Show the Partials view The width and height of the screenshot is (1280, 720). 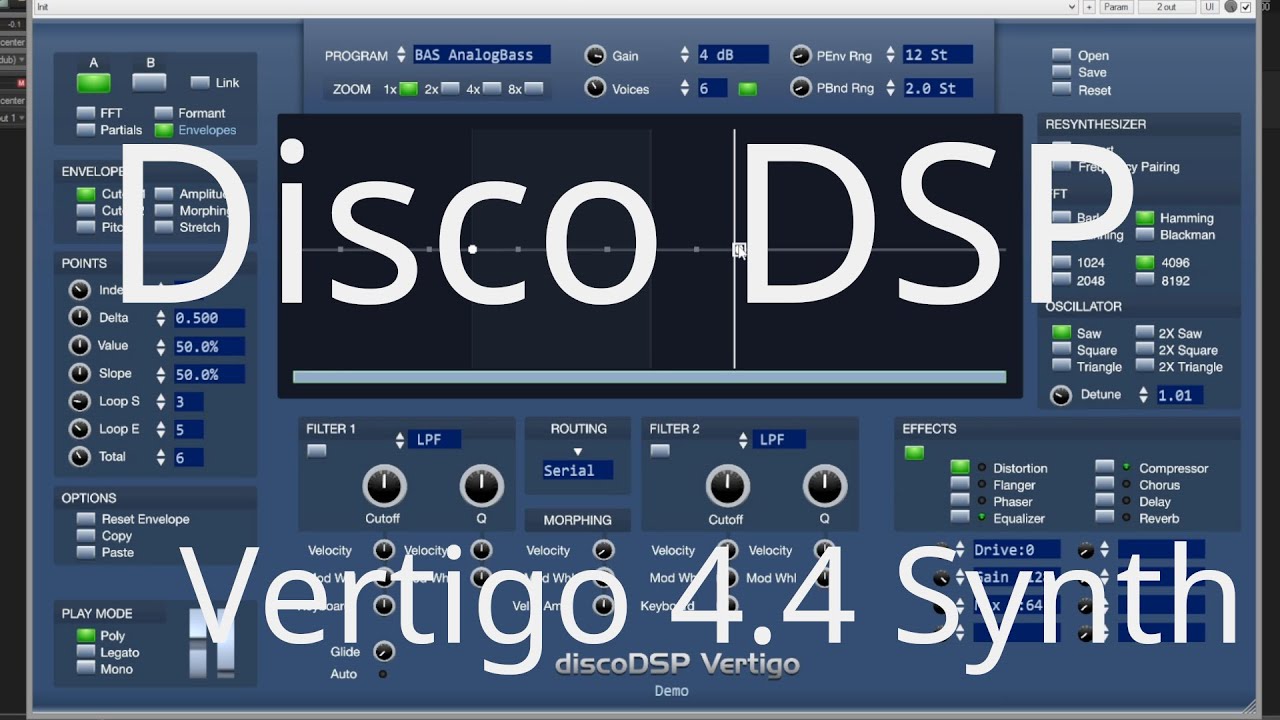pos(86,130)
